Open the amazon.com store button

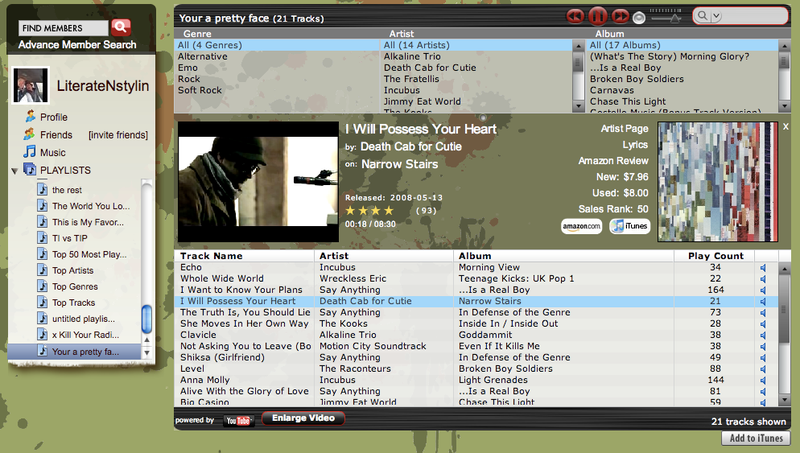(582, 226)
